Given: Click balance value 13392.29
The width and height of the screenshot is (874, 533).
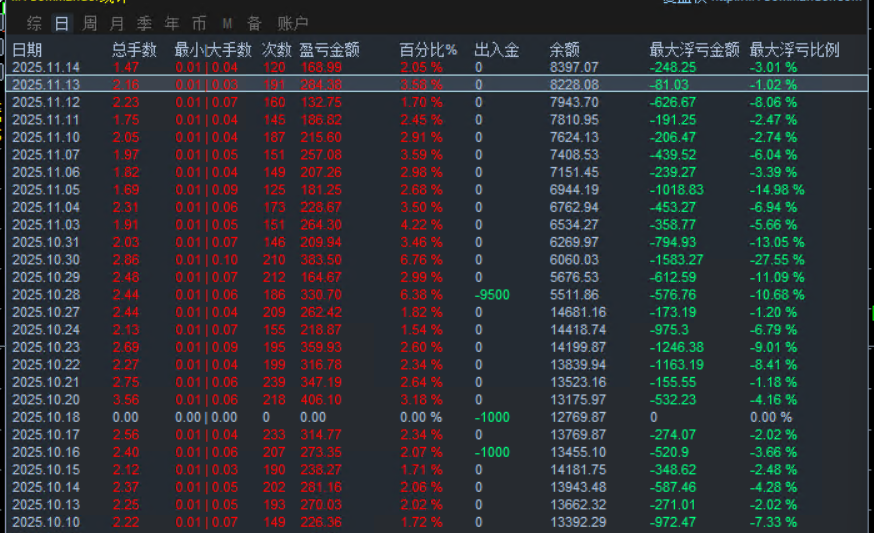Looking at the screenshot, I should [x=578, y=522].
